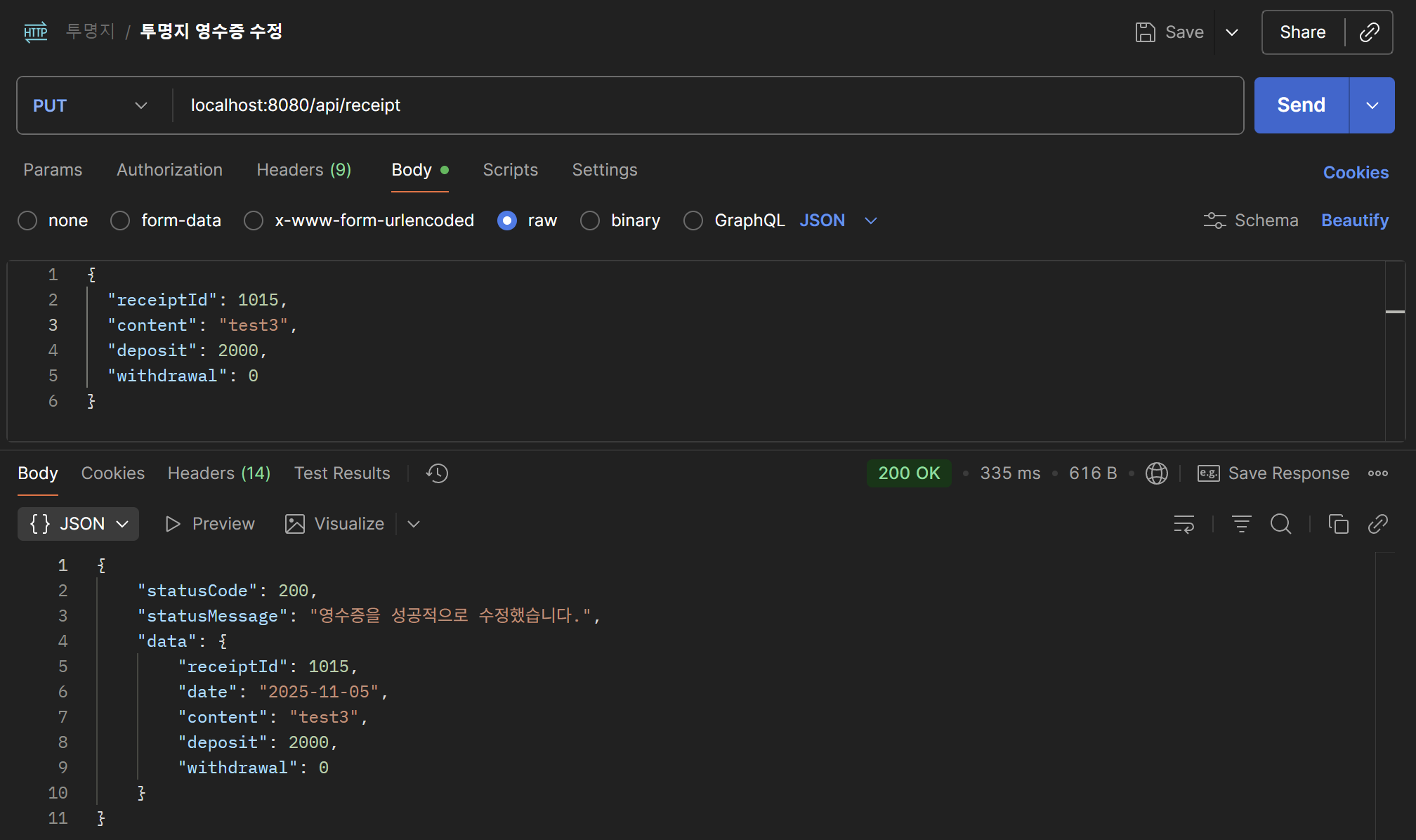This screenshot has height=840, width=1416.
Task: Select the form-data radio button
Action: pyautogui.click(x=121, y=221)
